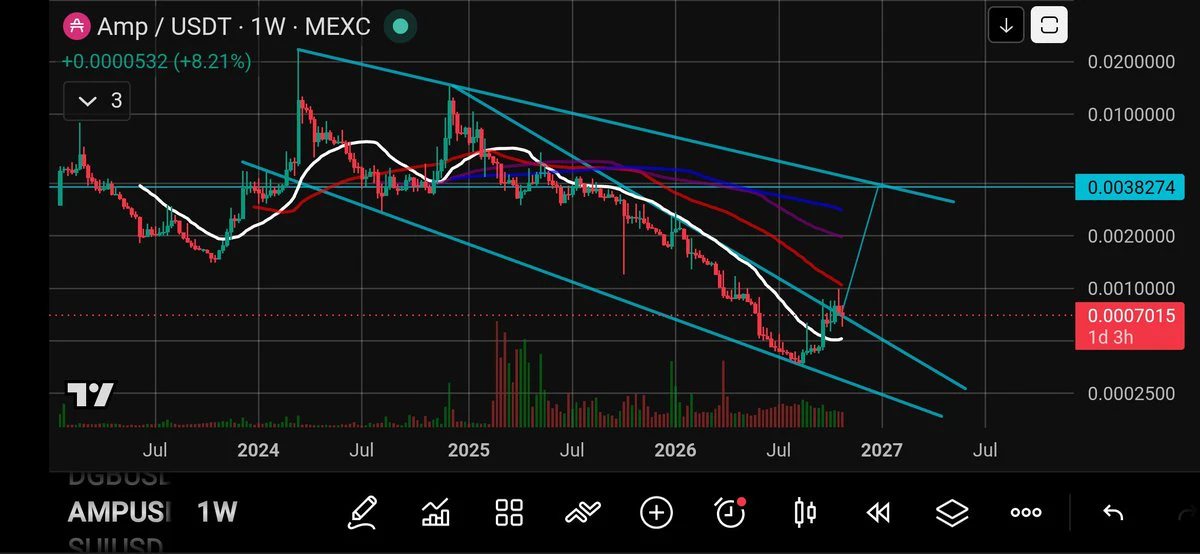The image size is (1200, 554).
Task: Tap the +0.0000532 (+8.21%) change text
Action: 156,61
